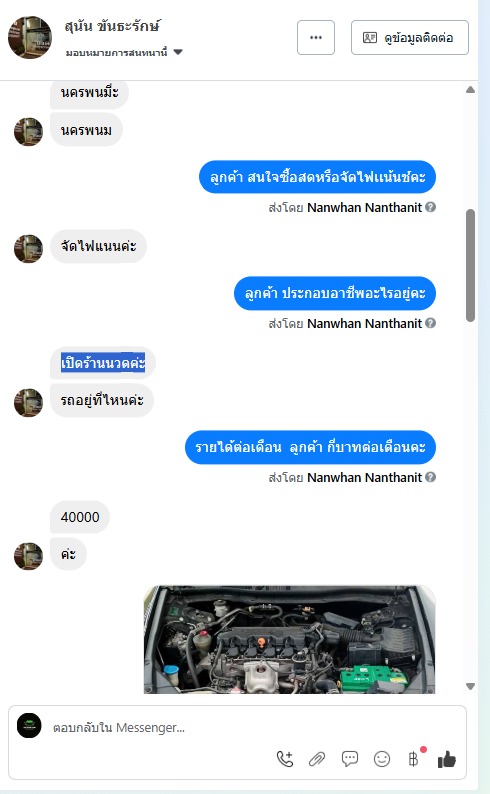Viewport: 490px width, 794px height.
Task: Click the scrollbar down arrow
Action: tap(470, 687)
